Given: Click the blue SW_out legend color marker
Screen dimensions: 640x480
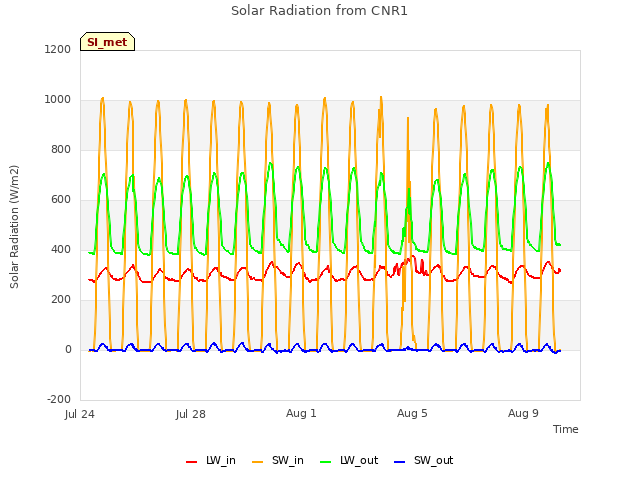Looking at the screenshot, I should 400,462.
